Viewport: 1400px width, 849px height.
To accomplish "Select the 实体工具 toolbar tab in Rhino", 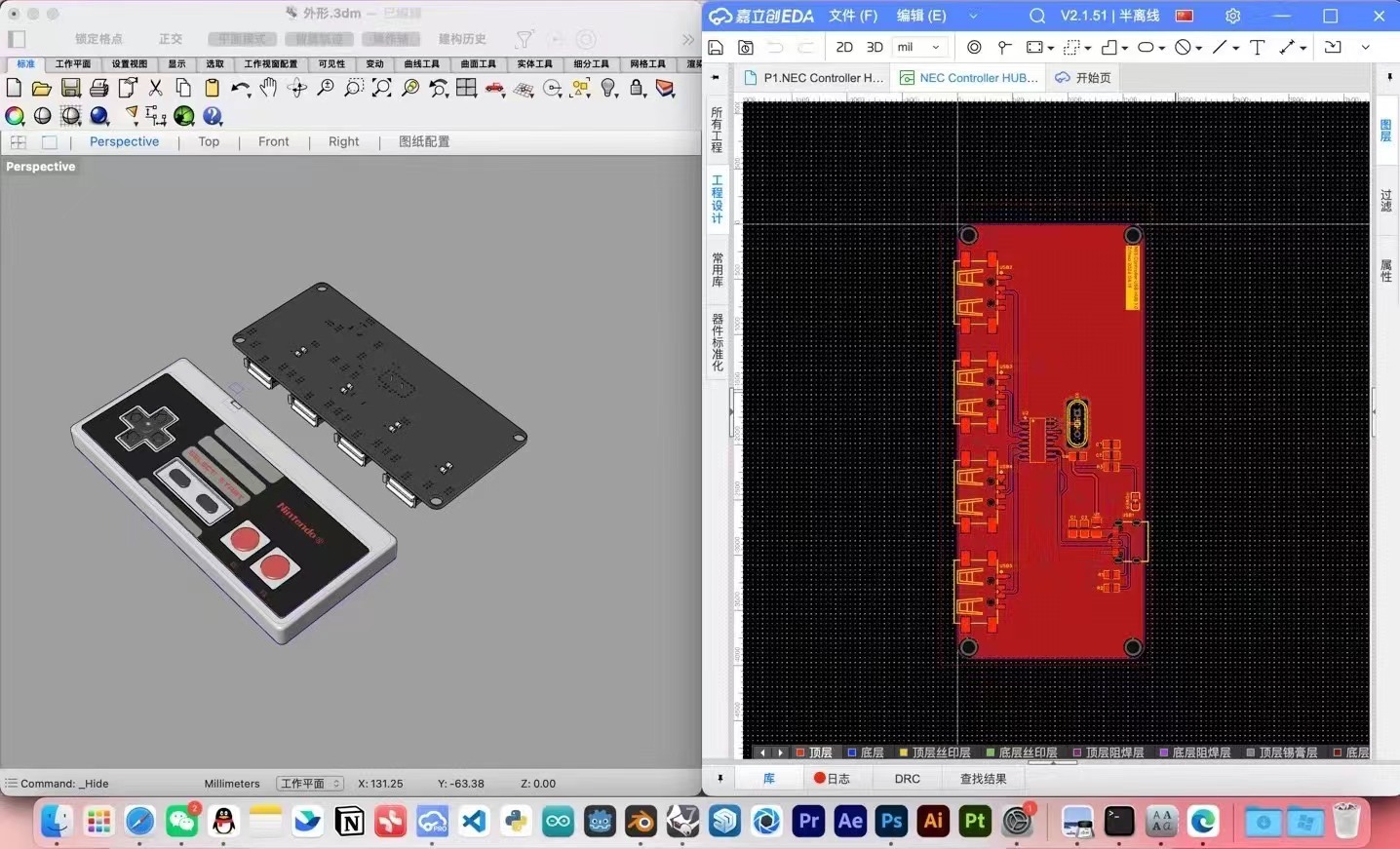I will coord(534,63).
